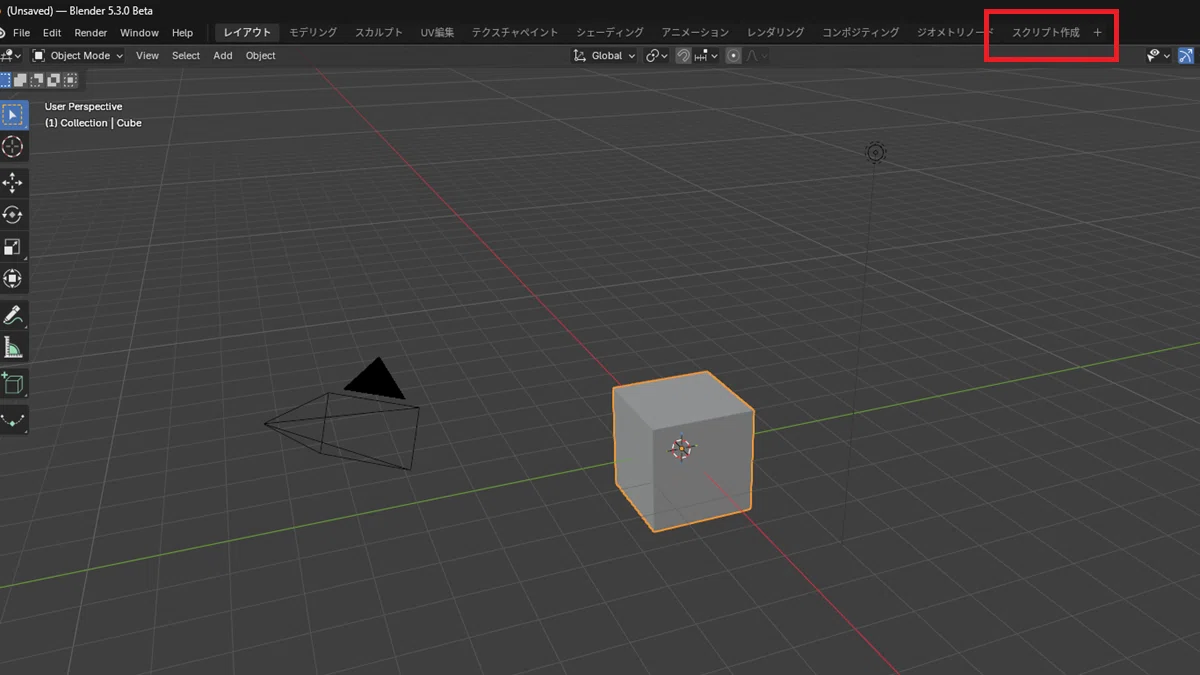
Task: Click the Blender logo menu icon
Action: click(x=3, y=33)
